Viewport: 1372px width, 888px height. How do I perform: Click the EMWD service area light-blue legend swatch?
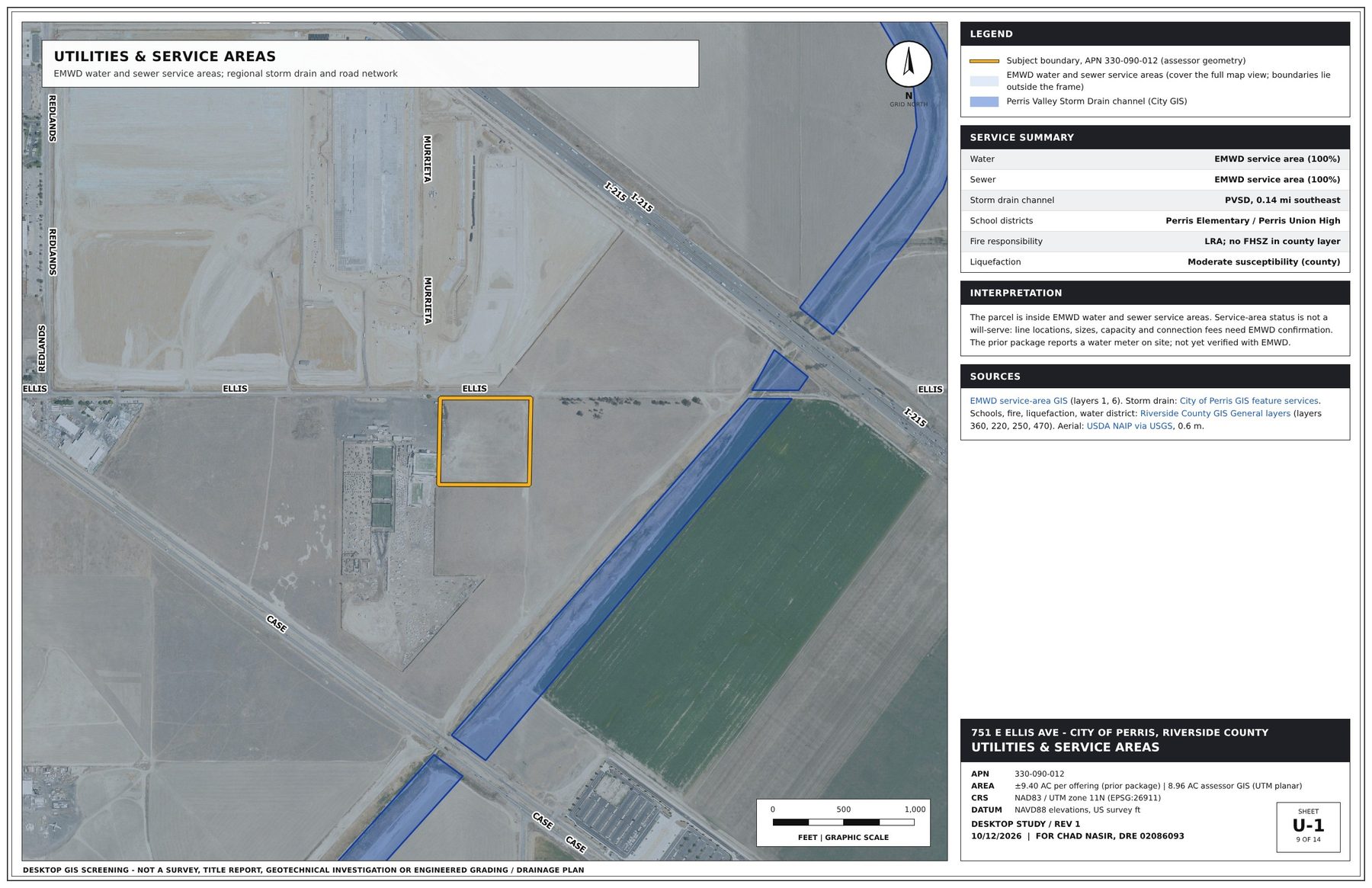pyautogui.click(x=983, y=81)
